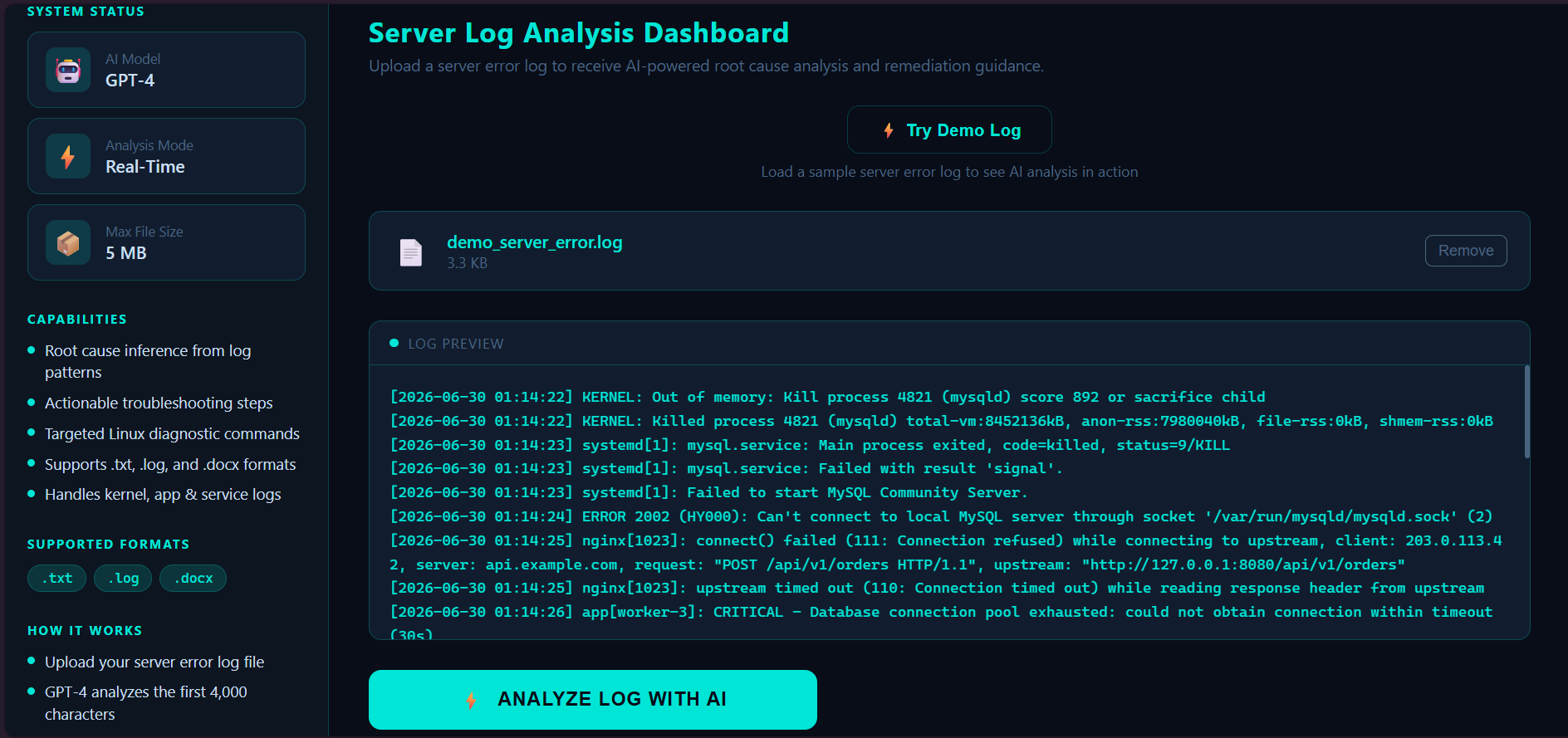Load the sample log with Try Demo Log

tap(949, 130)
